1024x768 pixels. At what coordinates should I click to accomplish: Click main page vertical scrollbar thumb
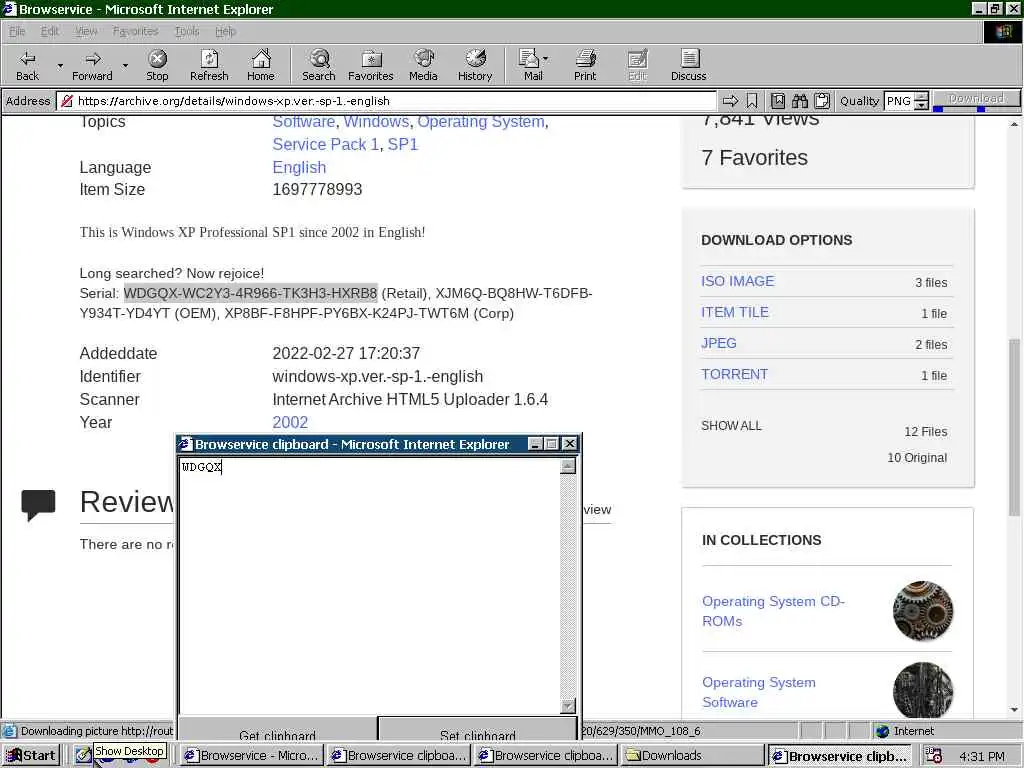[x=1014, y=427]
